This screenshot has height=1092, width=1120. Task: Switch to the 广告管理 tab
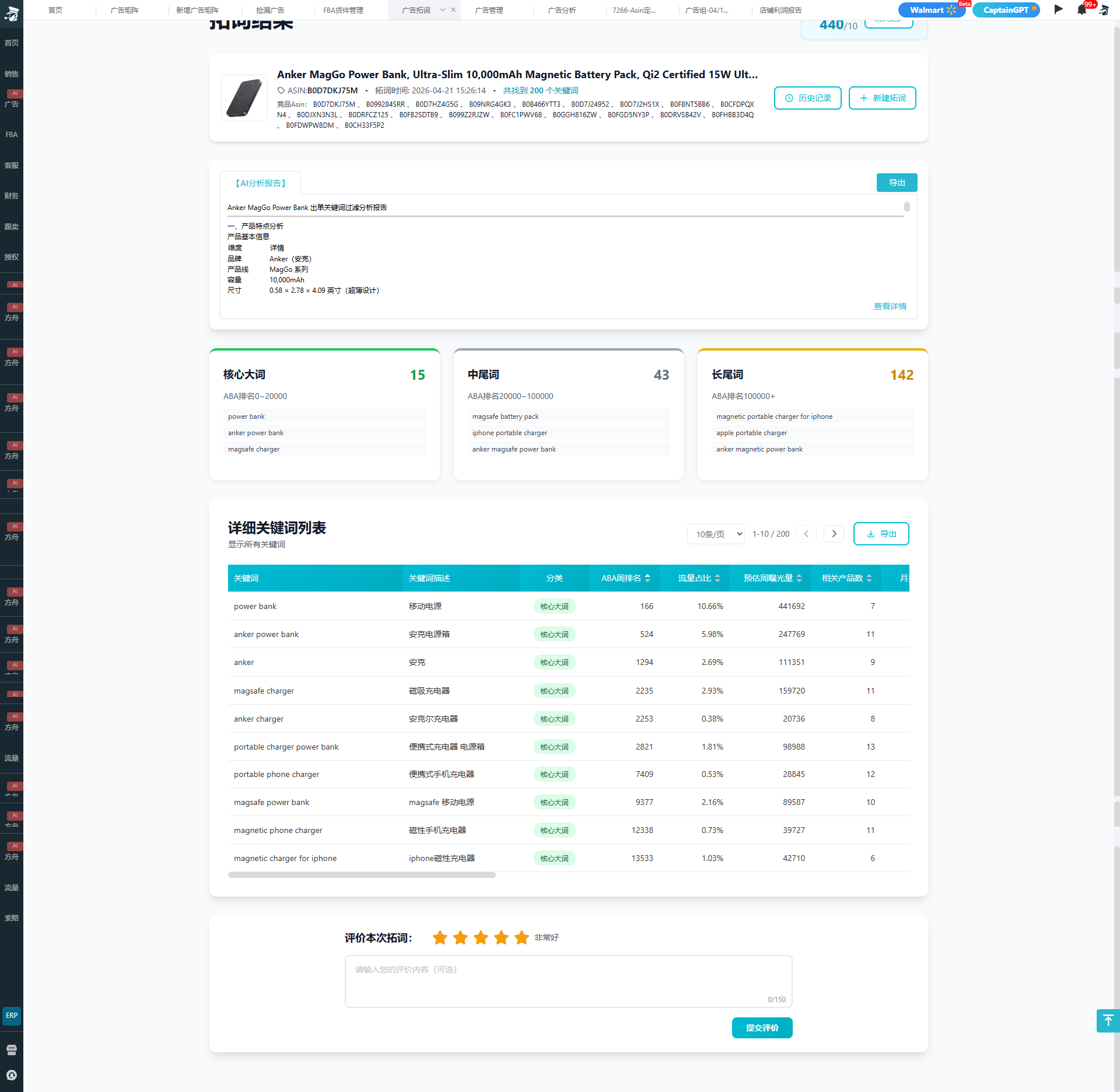[489, 10]
